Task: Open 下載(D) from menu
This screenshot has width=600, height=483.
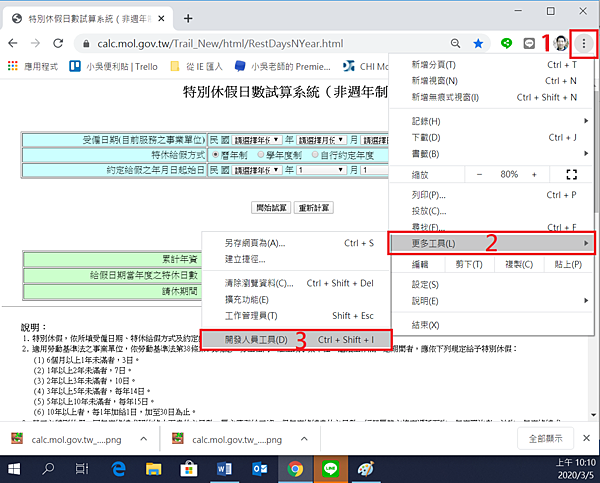Action: pyautogui.click(x=491, y=137)
